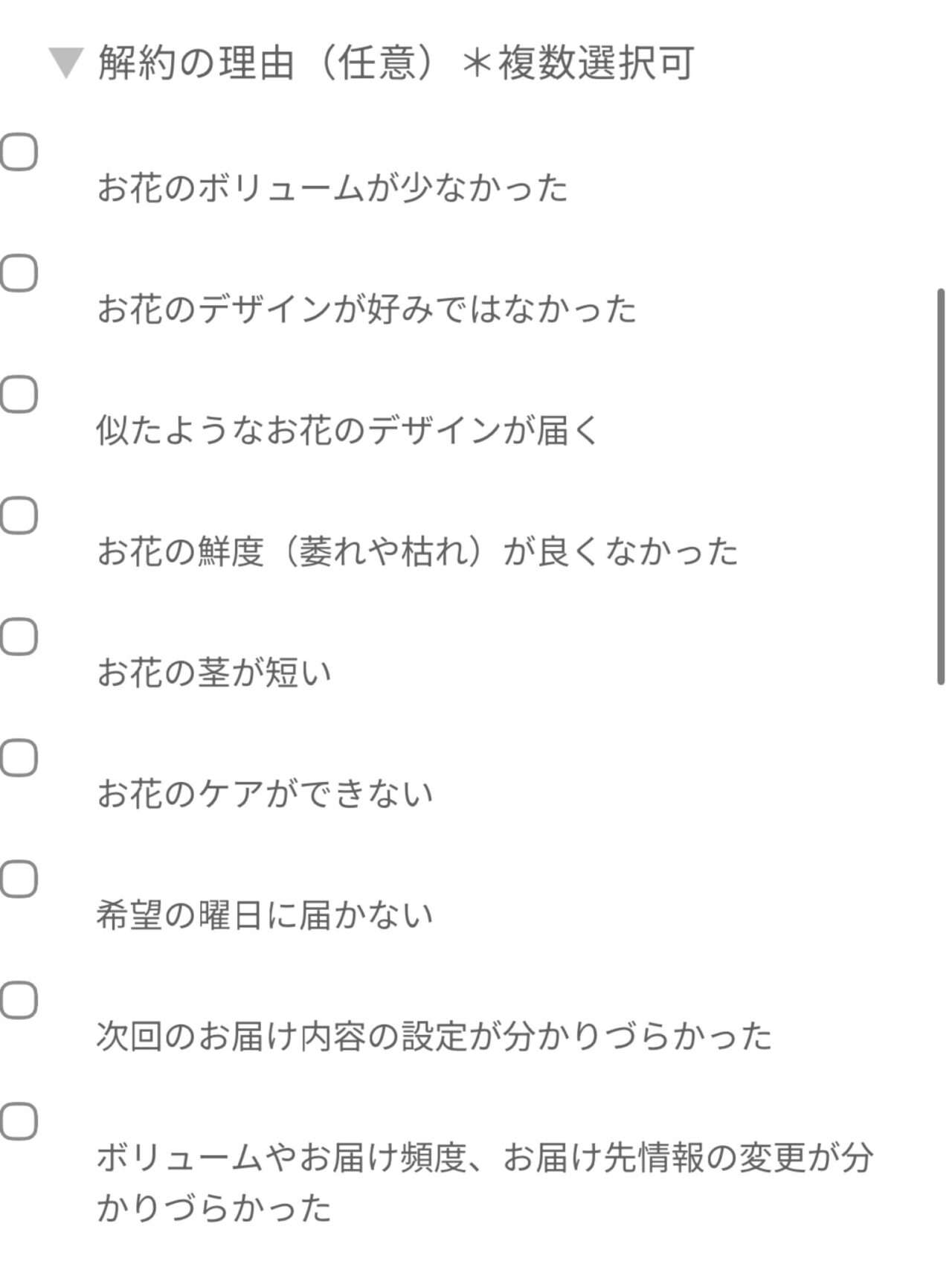Viewport: 952px width, 1270px height.
Task: Click the お花のデザインが好みではなかった label
Action: pos(367,310)
